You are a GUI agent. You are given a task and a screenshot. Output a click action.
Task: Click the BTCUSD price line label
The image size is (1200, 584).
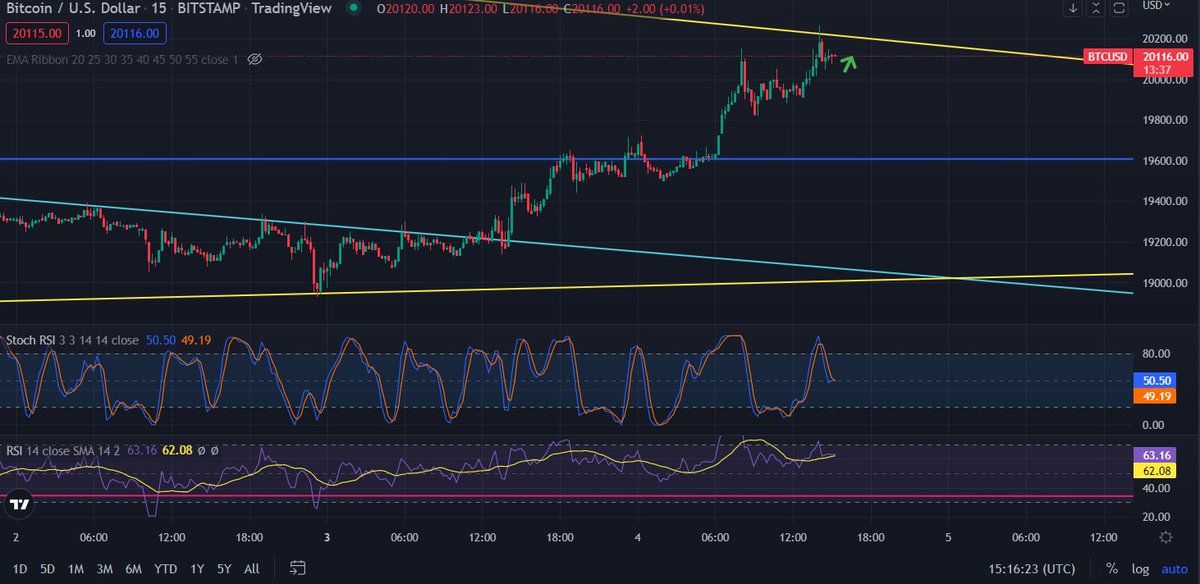click(1108, 57)
